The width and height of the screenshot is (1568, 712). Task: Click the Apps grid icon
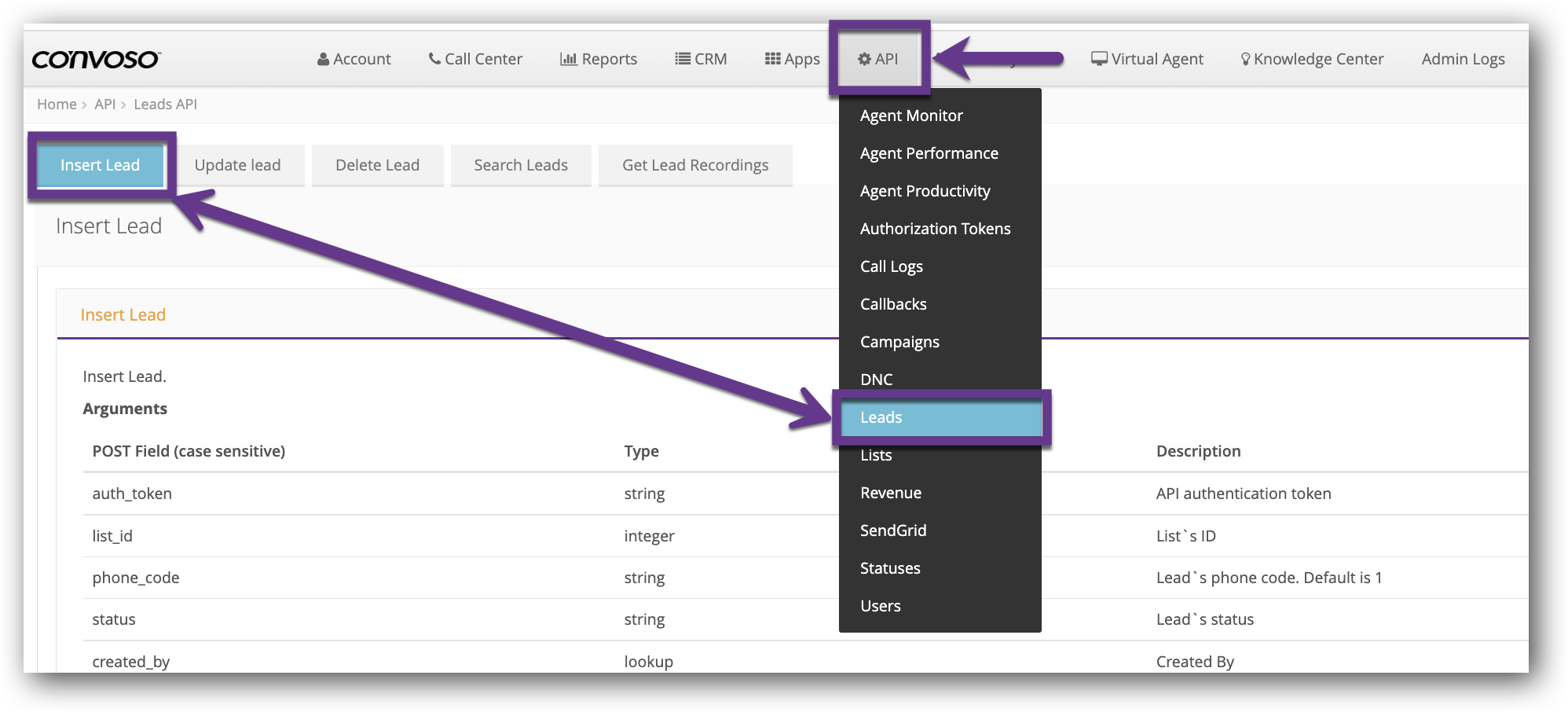773,59
